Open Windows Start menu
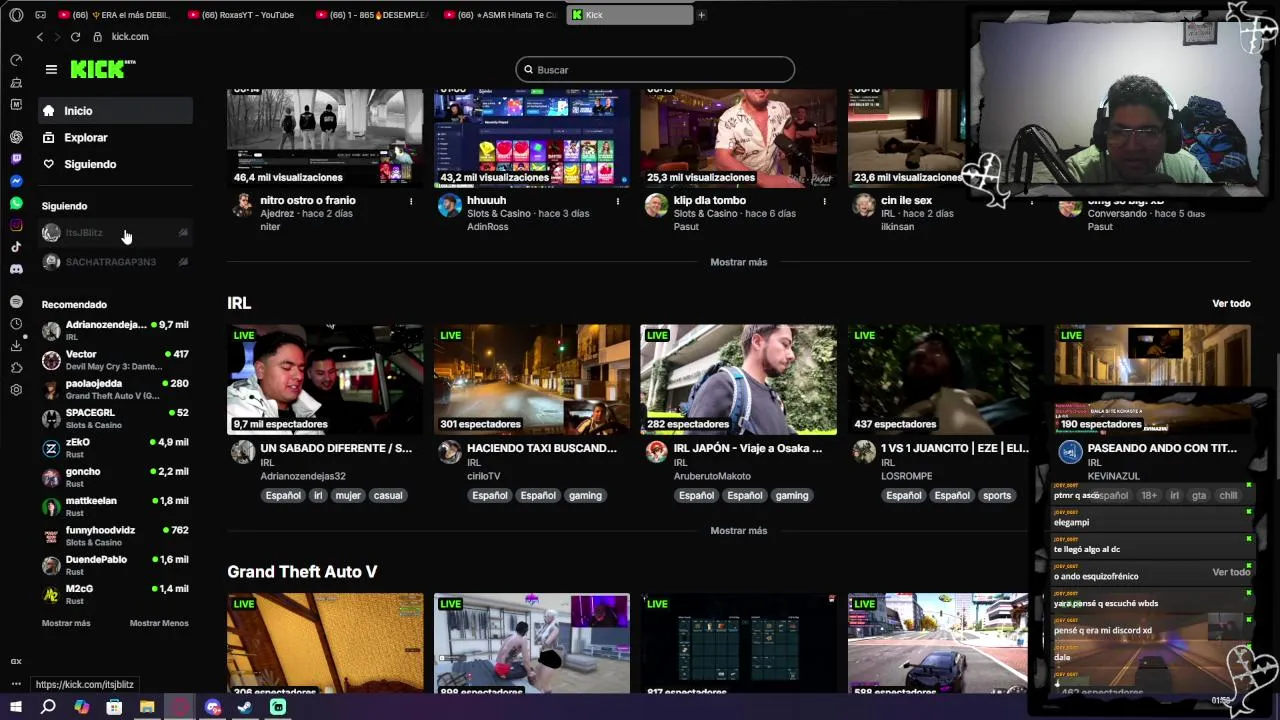The height and width of the screenshot is (720, 1280). 16,707
